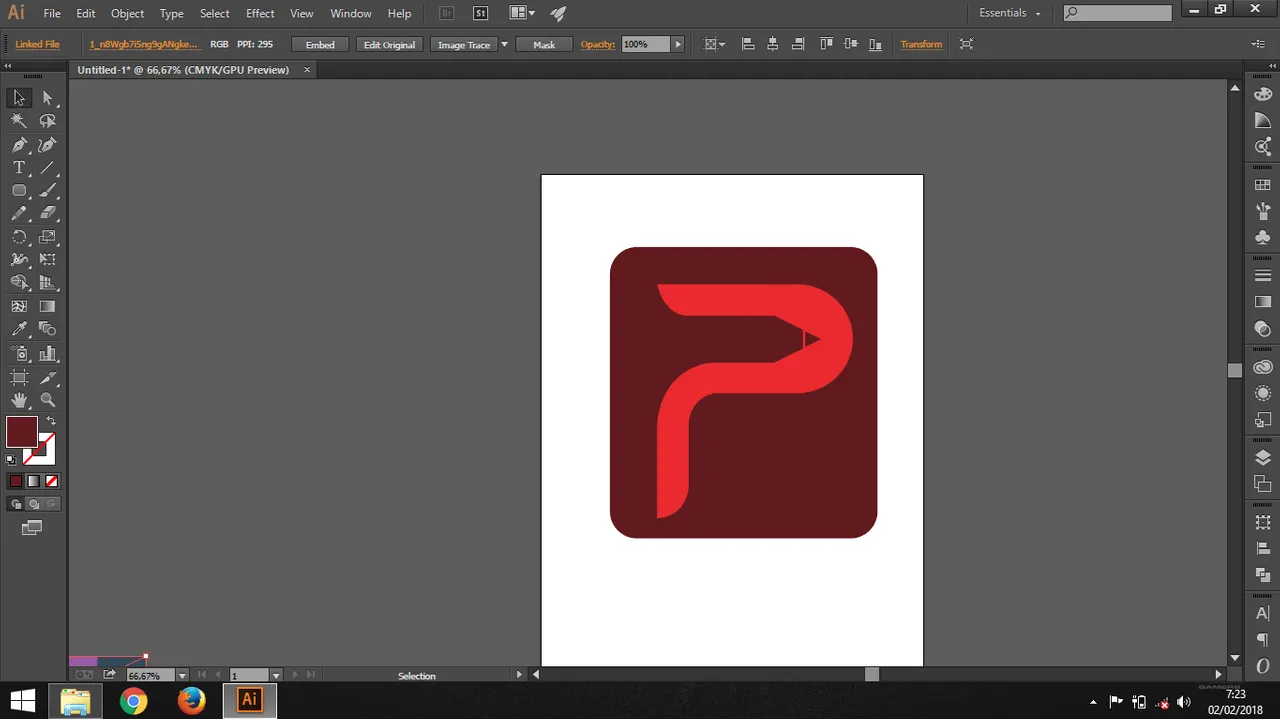Image resolution: width=1280 pixels, height=719 pixels.
Task: Apply solid Color mode button
Action: coord(16,481)
